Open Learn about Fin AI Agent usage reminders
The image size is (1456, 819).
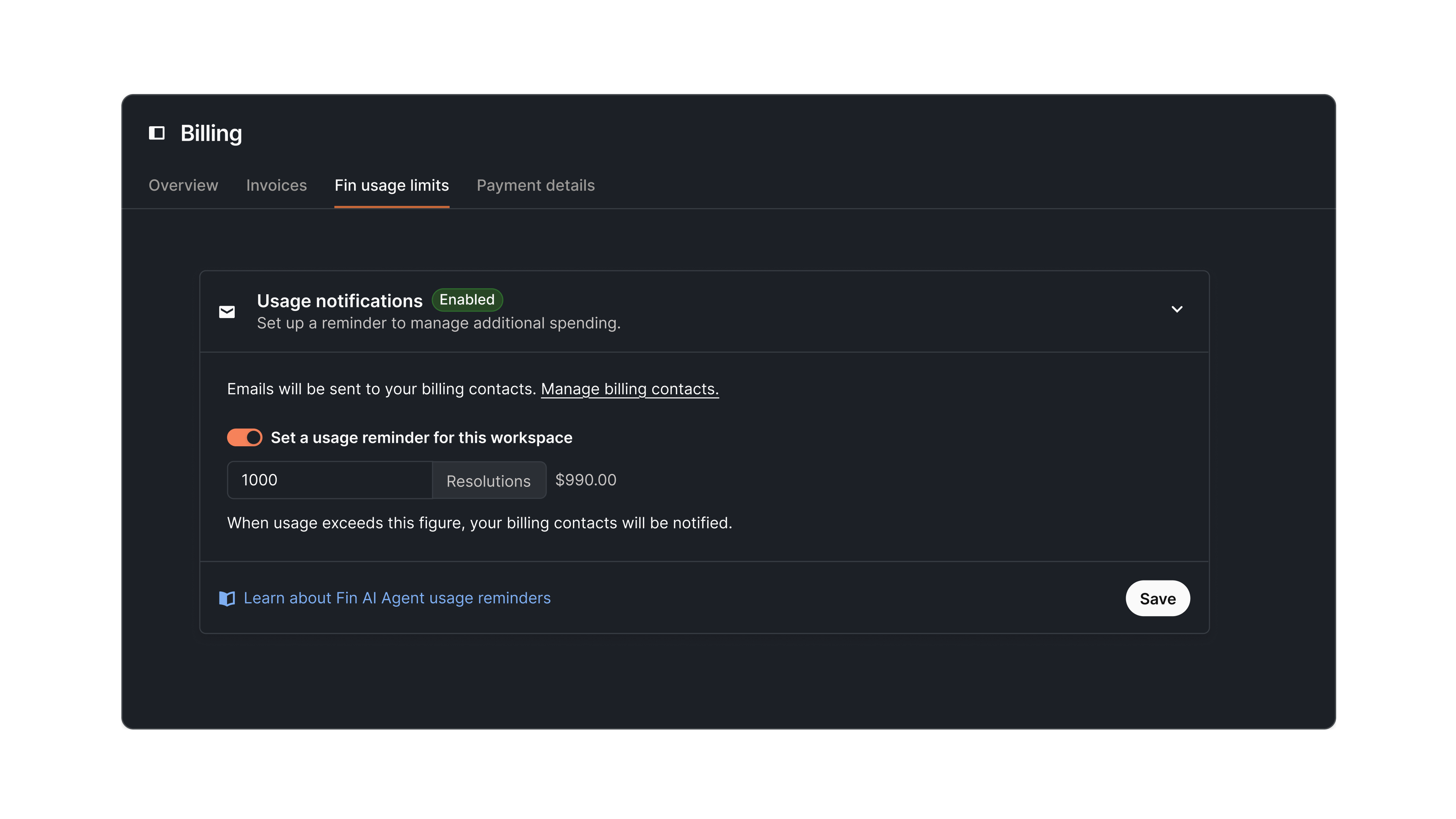[x=397, y=598]
